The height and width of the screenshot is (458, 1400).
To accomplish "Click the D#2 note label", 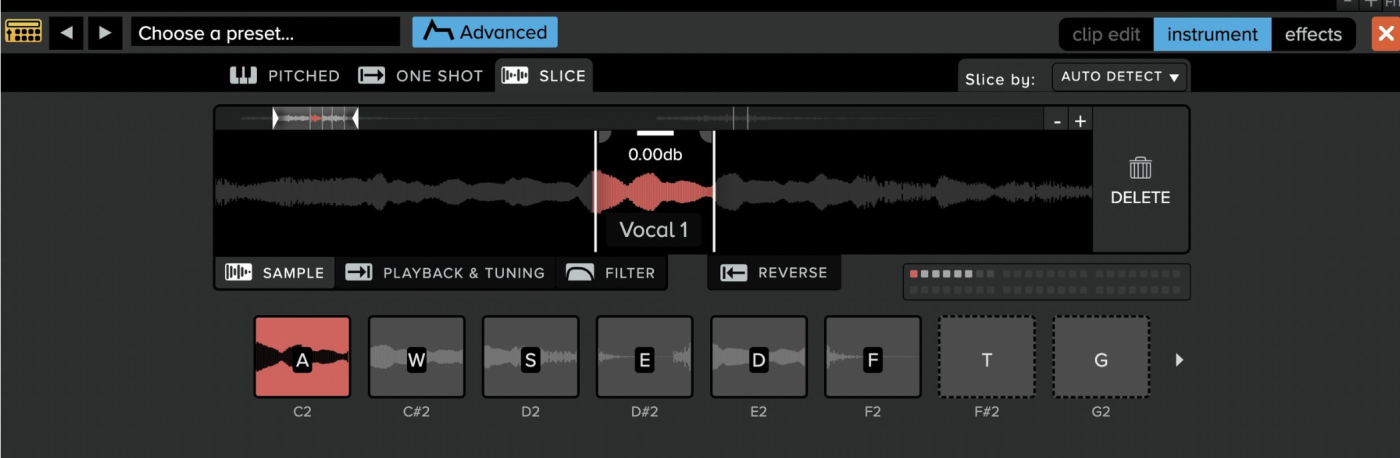I will point(644,411).
